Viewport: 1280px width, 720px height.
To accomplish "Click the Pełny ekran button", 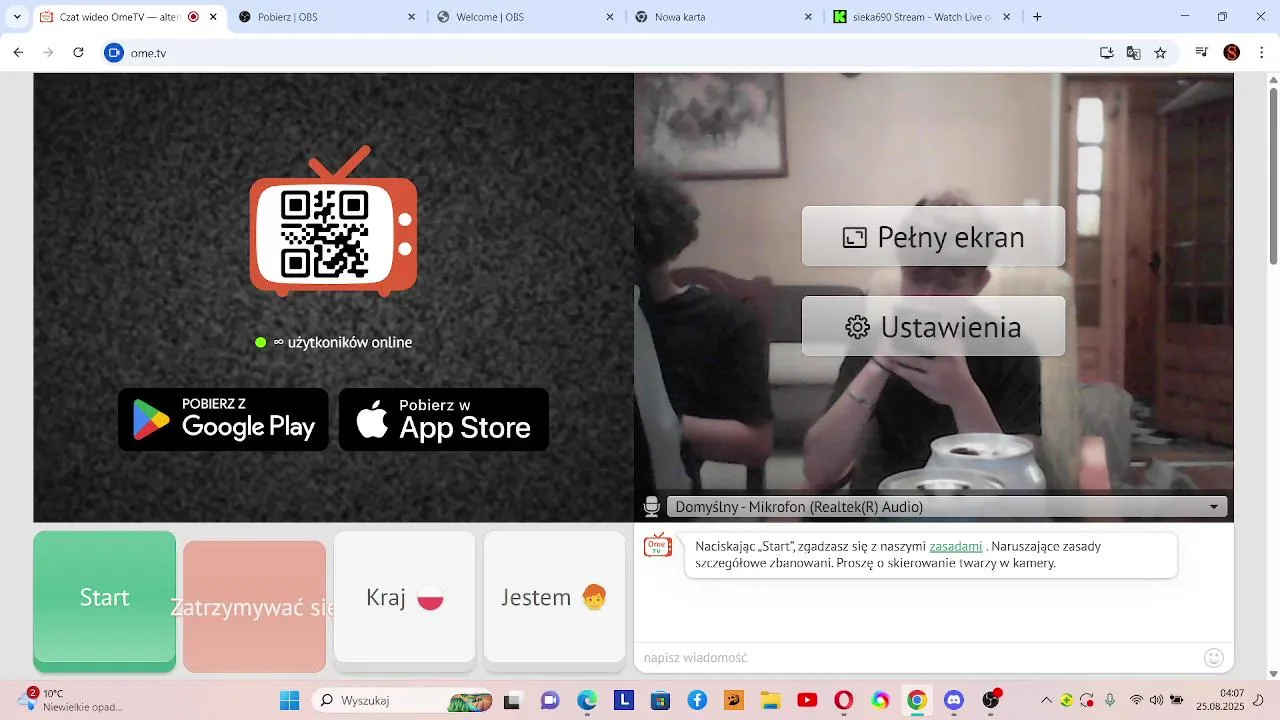I will 933,237.
